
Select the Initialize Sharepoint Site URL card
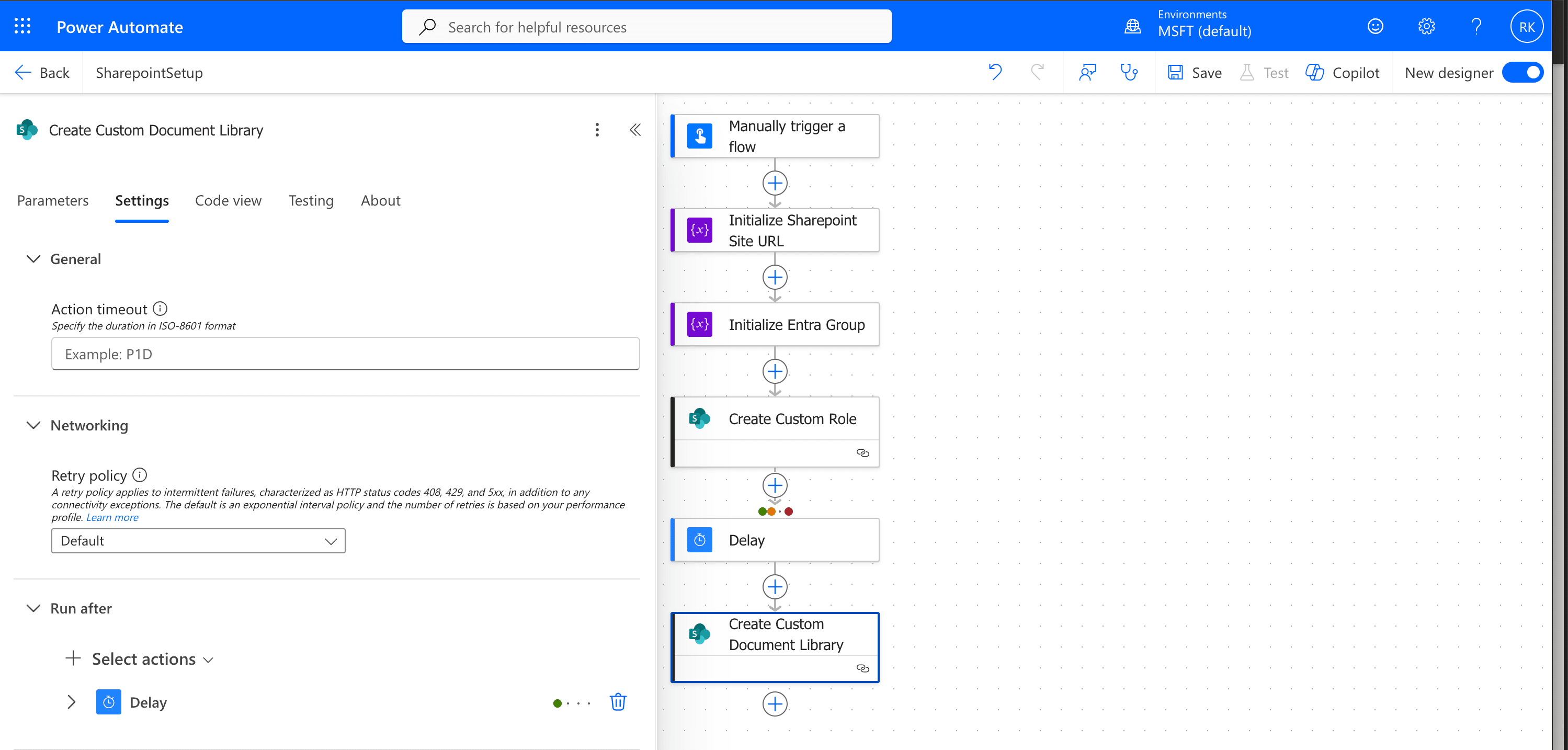(774, 230)
